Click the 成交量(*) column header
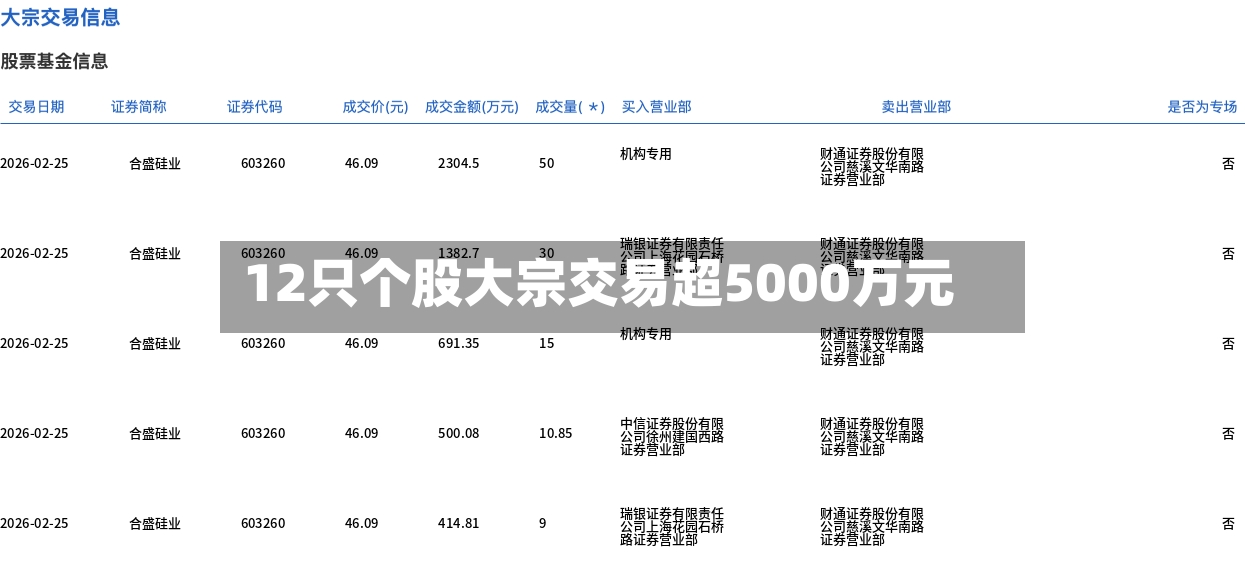 (x=570, y=106)
